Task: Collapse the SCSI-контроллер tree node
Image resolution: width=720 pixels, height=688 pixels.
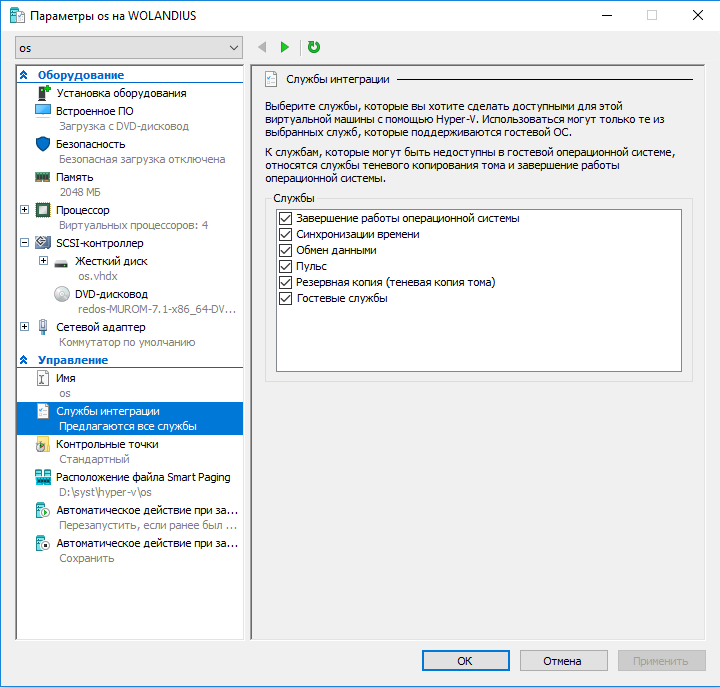Action: (24, 243)
